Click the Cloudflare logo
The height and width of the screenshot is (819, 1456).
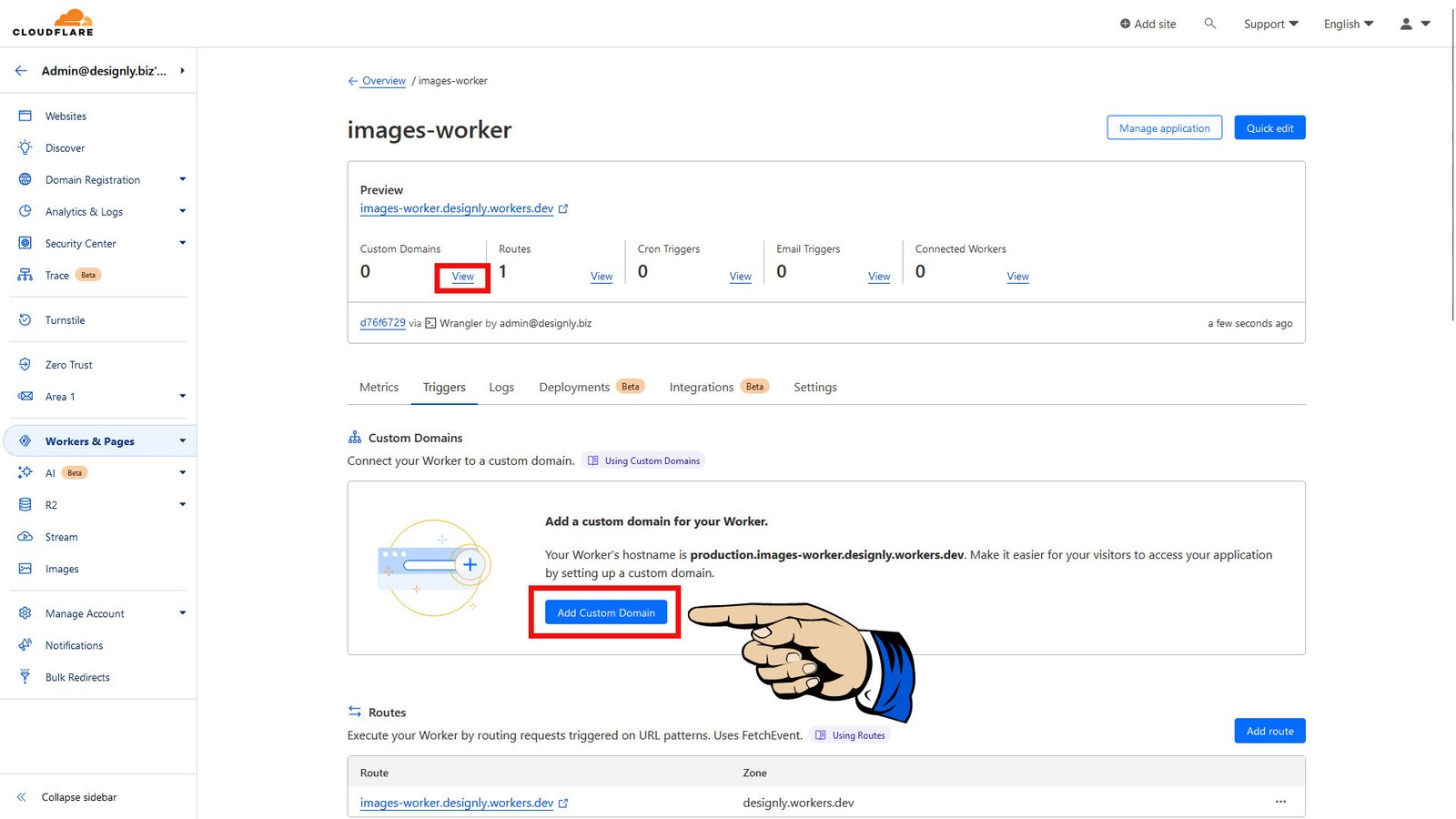[x=53, y=21]
